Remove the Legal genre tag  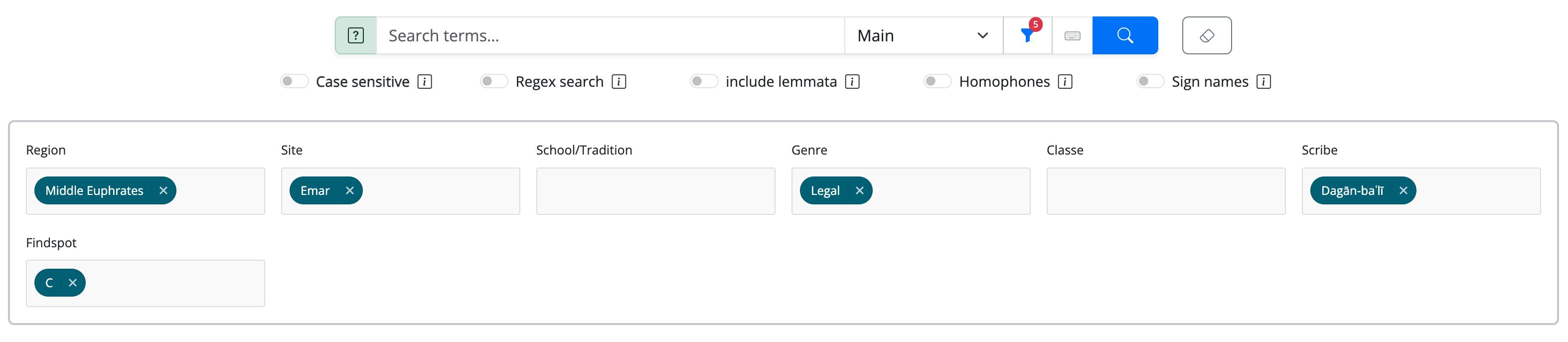859,190
